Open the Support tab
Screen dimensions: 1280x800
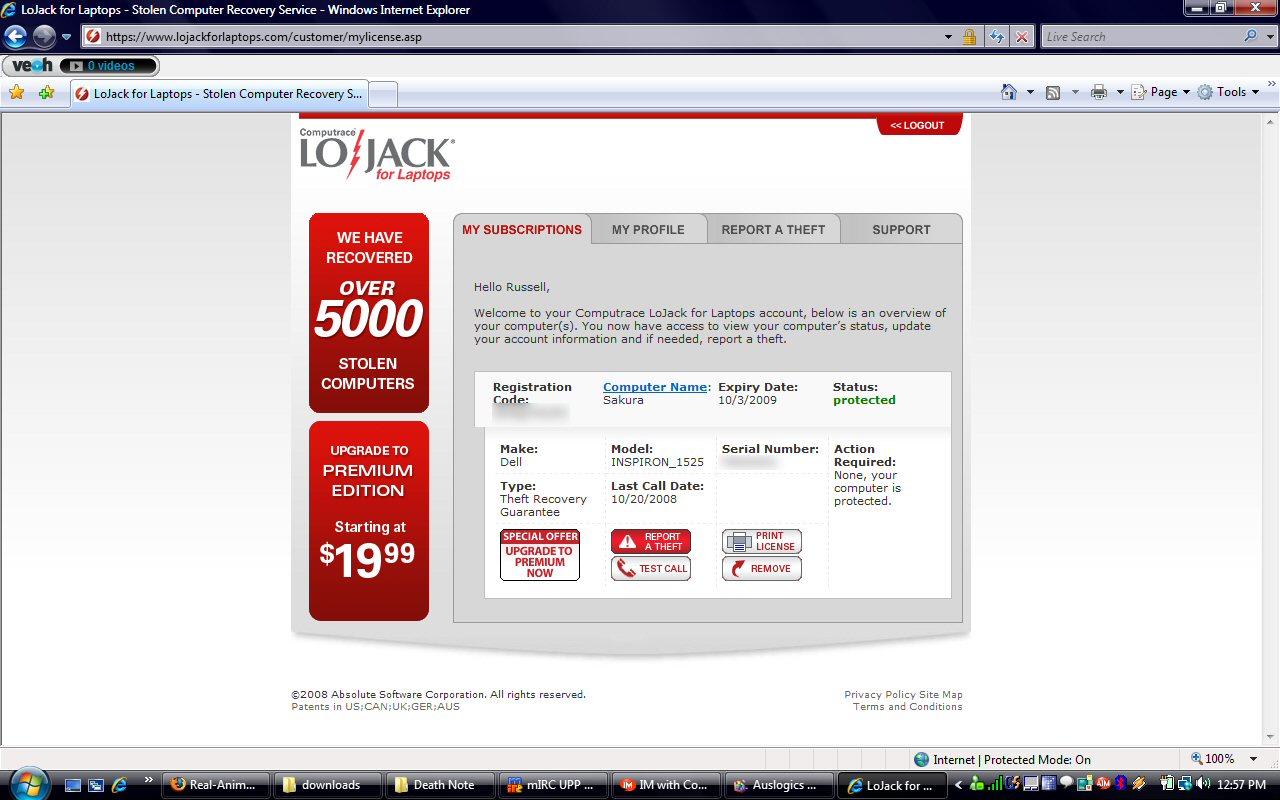click(901, 229)
